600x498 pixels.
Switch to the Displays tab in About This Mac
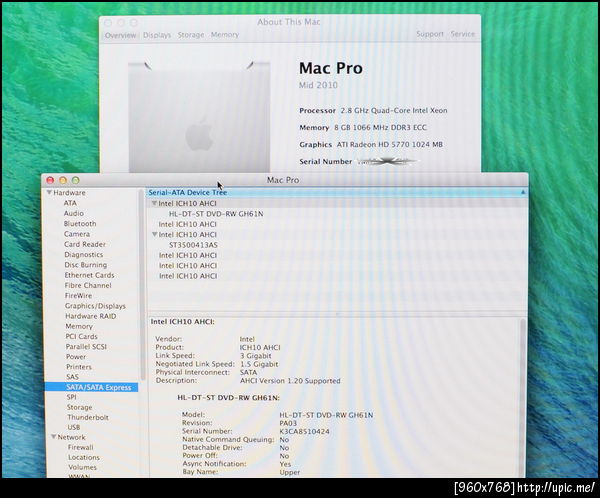(x=157, y=35)
